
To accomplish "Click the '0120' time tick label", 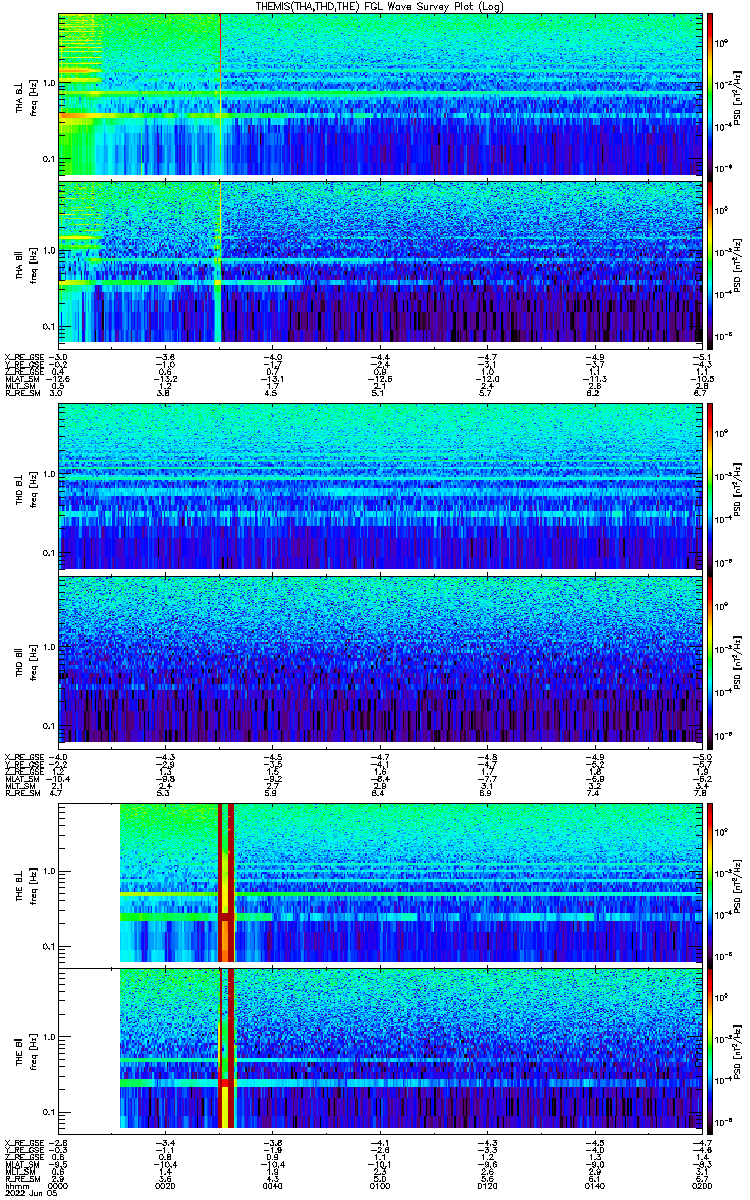I will pyautogui.click(x=487, y=1184).
